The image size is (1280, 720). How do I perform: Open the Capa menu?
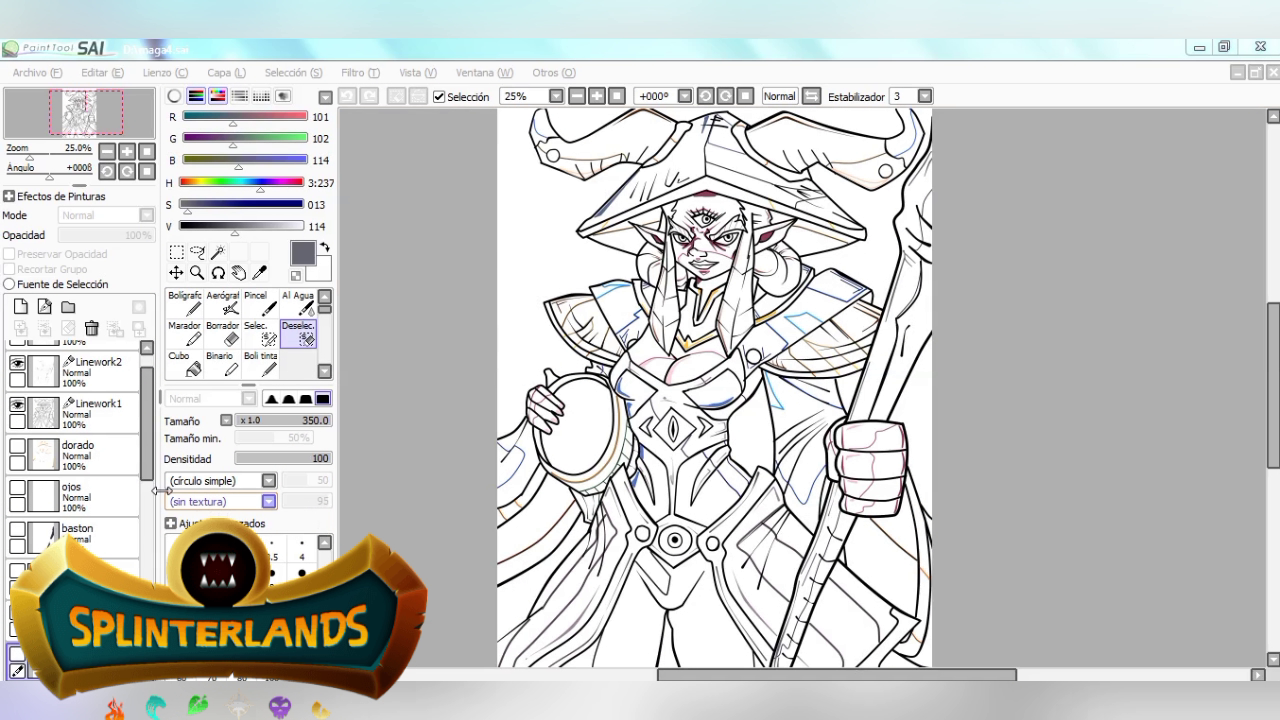(x=226, y=73)
